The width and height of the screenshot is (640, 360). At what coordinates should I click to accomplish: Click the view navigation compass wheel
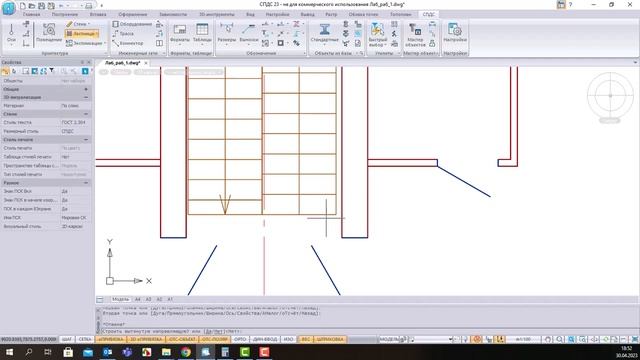(x=610, y=96)
